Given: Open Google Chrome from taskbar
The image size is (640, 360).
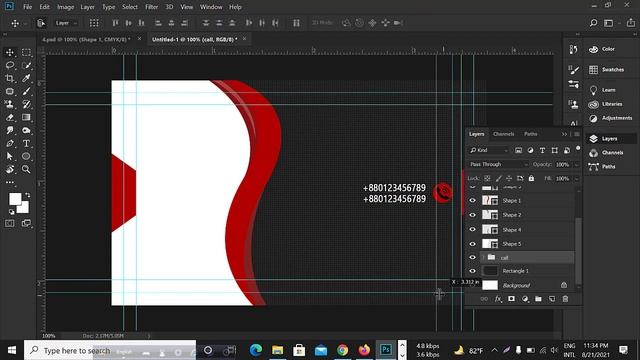Looking at the screenshot, I should coord(342,350).
